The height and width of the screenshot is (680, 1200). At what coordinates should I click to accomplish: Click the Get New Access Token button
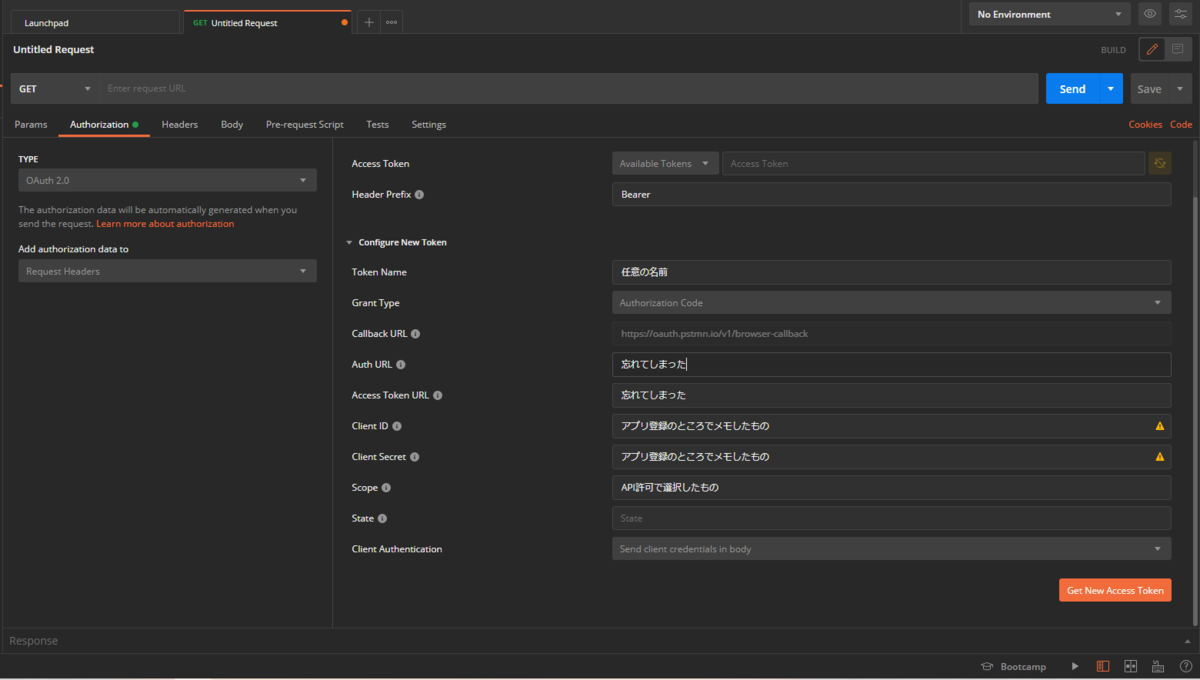(x=1115, y=590)
